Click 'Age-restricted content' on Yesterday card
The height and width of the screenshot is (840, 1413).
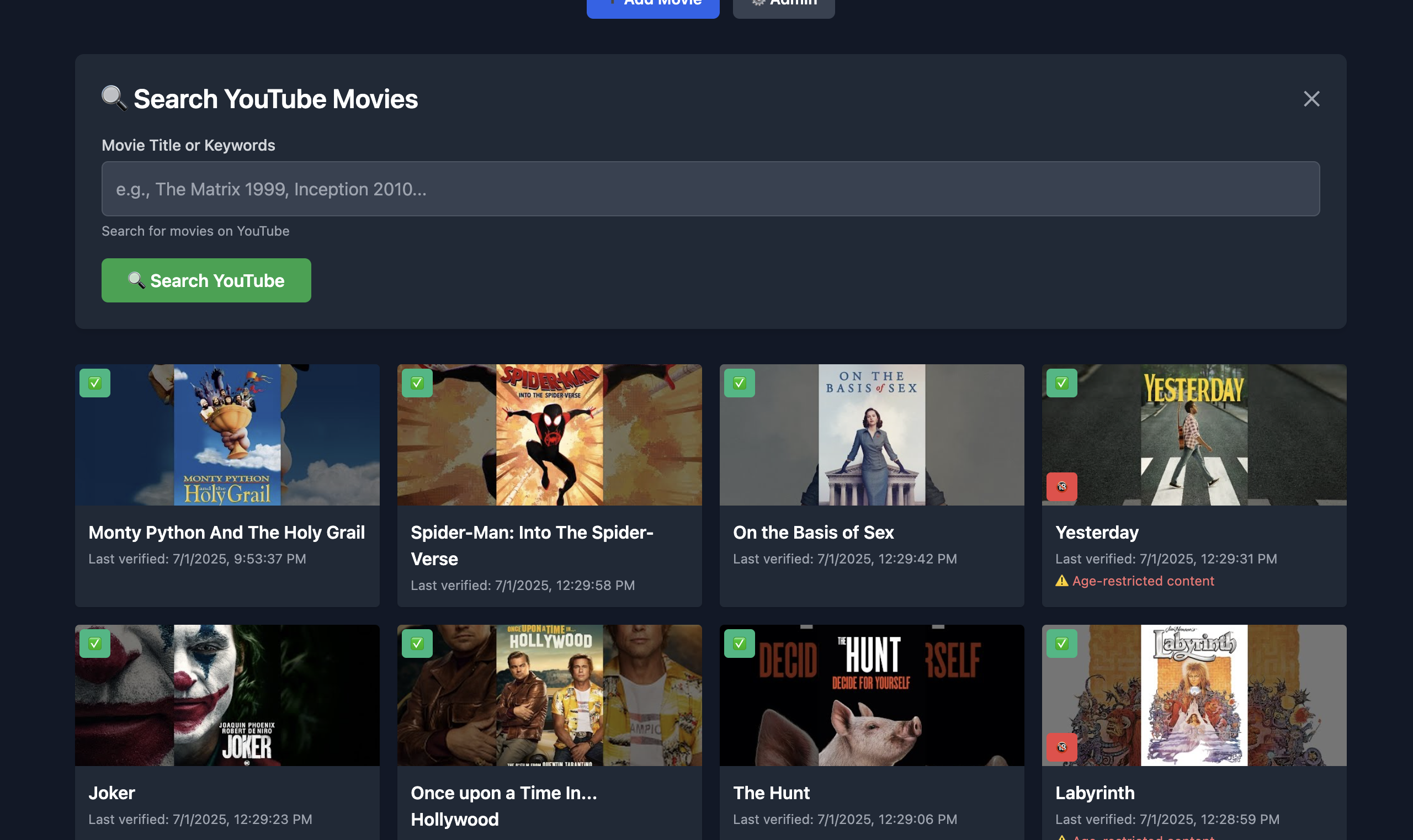pyautogui.click(x=1143, y=581)
